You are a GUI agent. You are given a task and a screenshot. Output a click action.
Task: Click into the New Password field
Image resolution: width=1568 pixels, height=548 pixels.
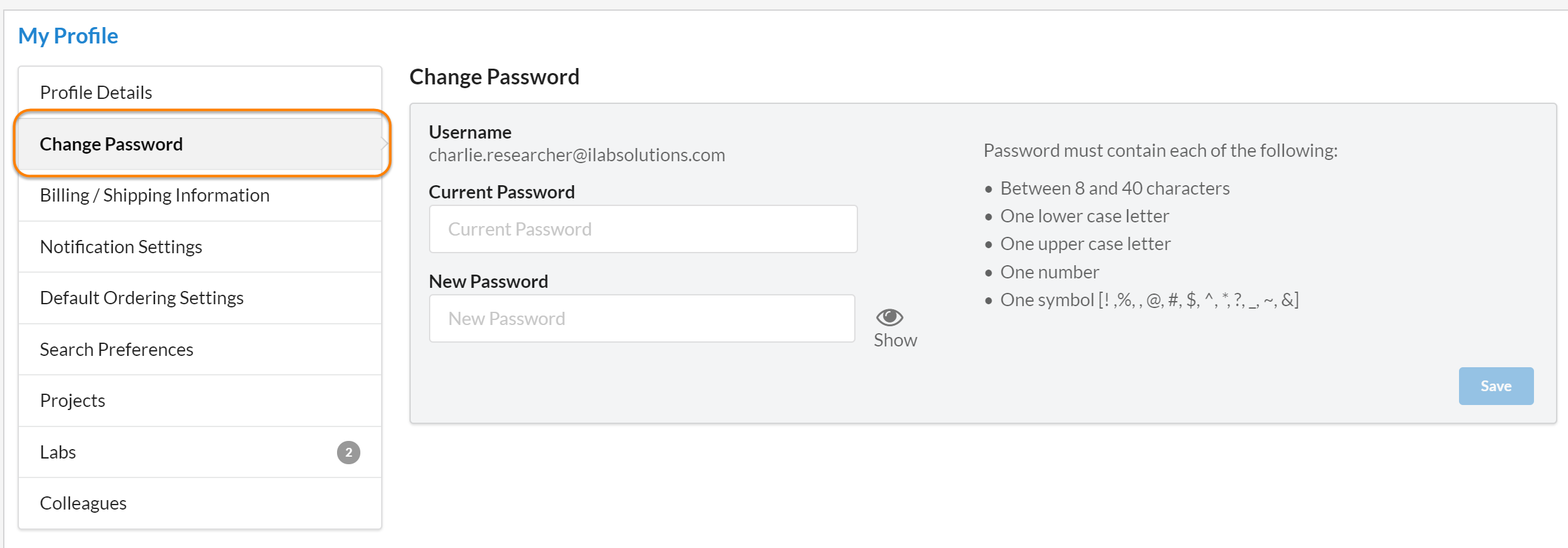coord(641,319)
